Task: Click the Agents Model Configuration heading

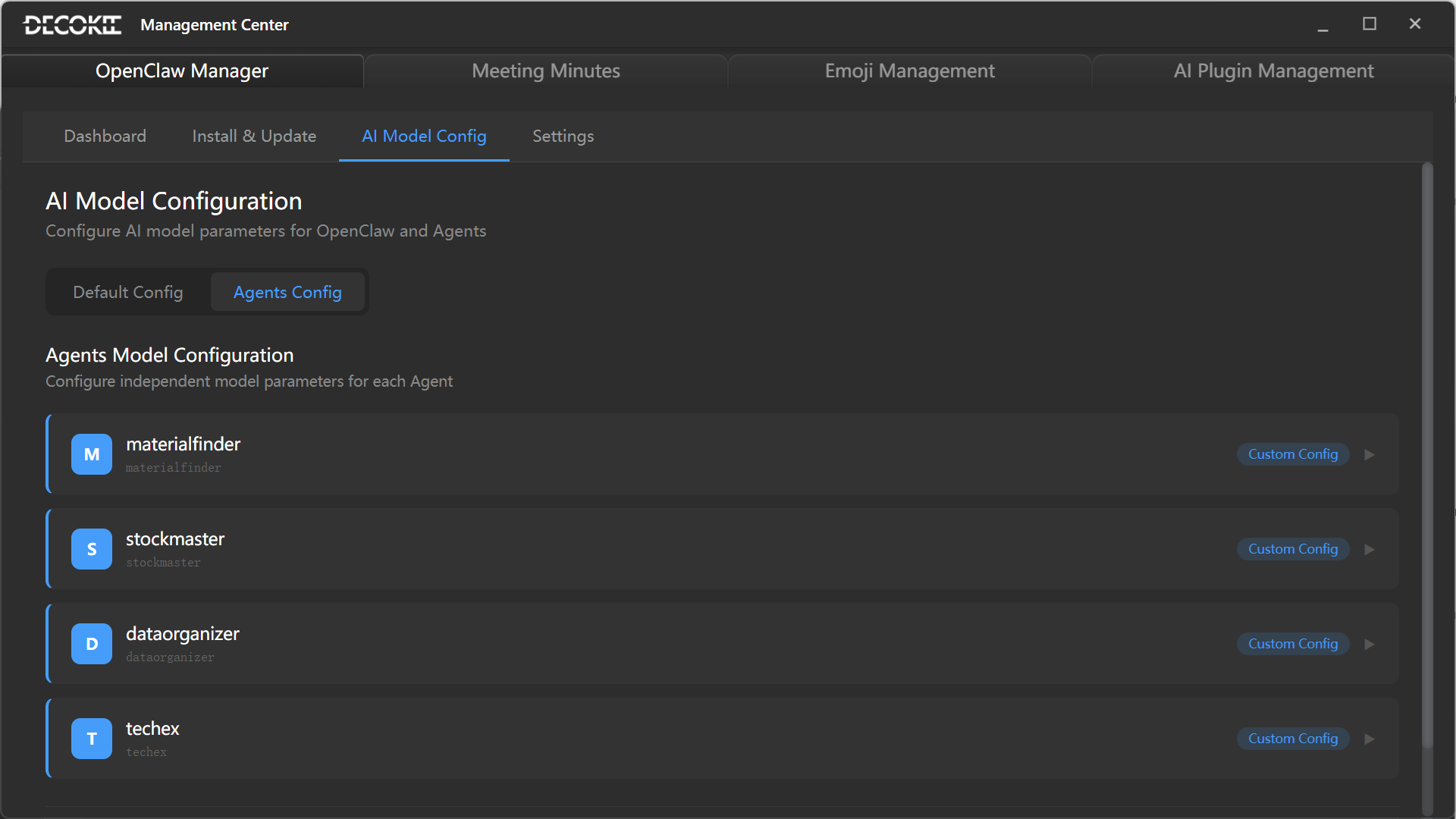Action: click(x=170, y=355)
